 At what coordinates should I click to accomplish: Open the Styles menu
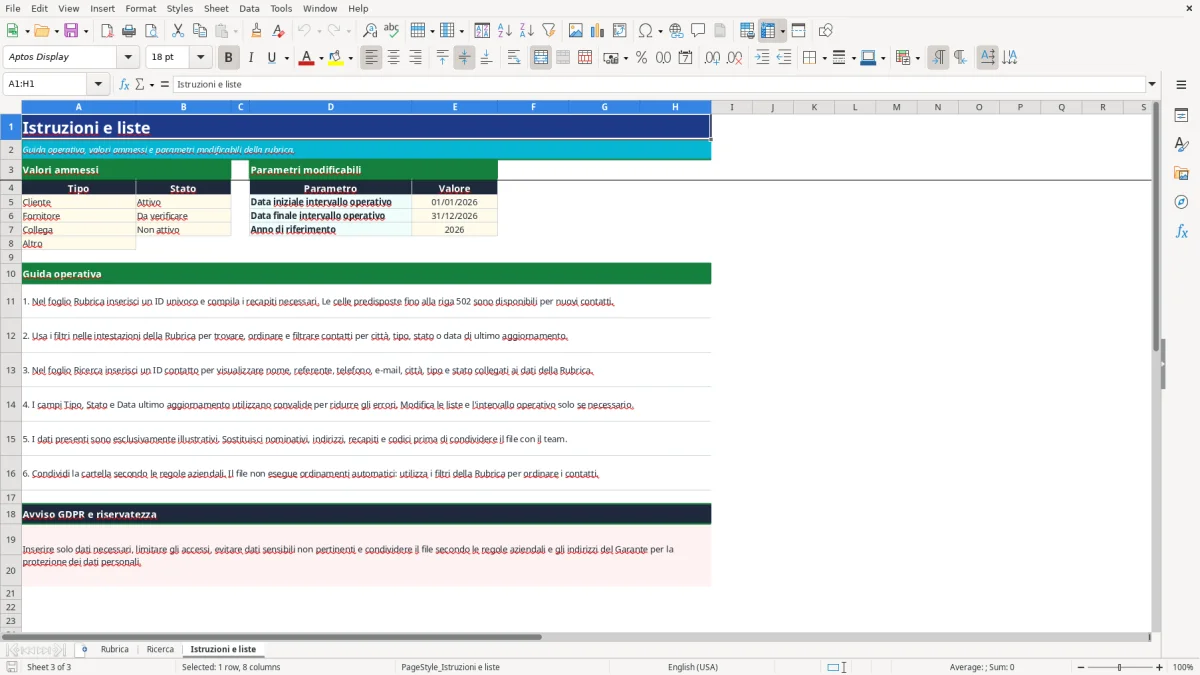point(180,8)
